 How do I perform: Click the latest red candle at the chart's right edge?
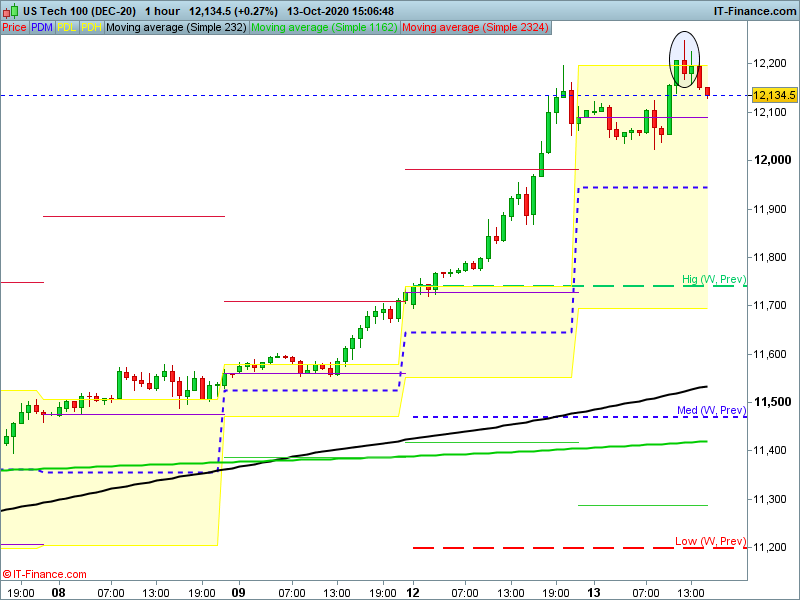[708, 92]
